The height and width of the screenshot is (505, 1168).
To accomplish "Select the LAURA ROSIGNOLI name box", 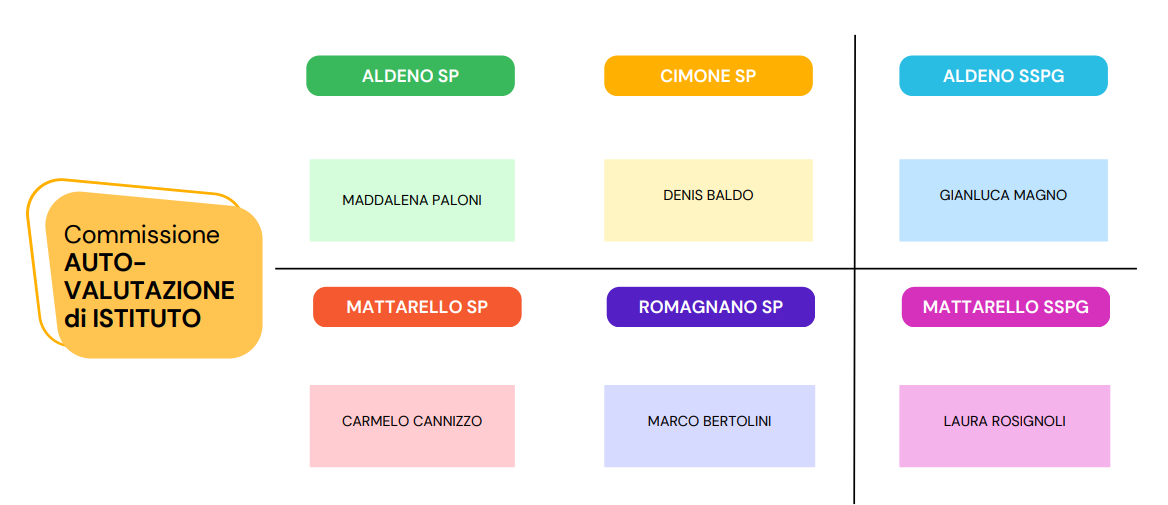I will pyautogui.click(x=1004, y=426).
